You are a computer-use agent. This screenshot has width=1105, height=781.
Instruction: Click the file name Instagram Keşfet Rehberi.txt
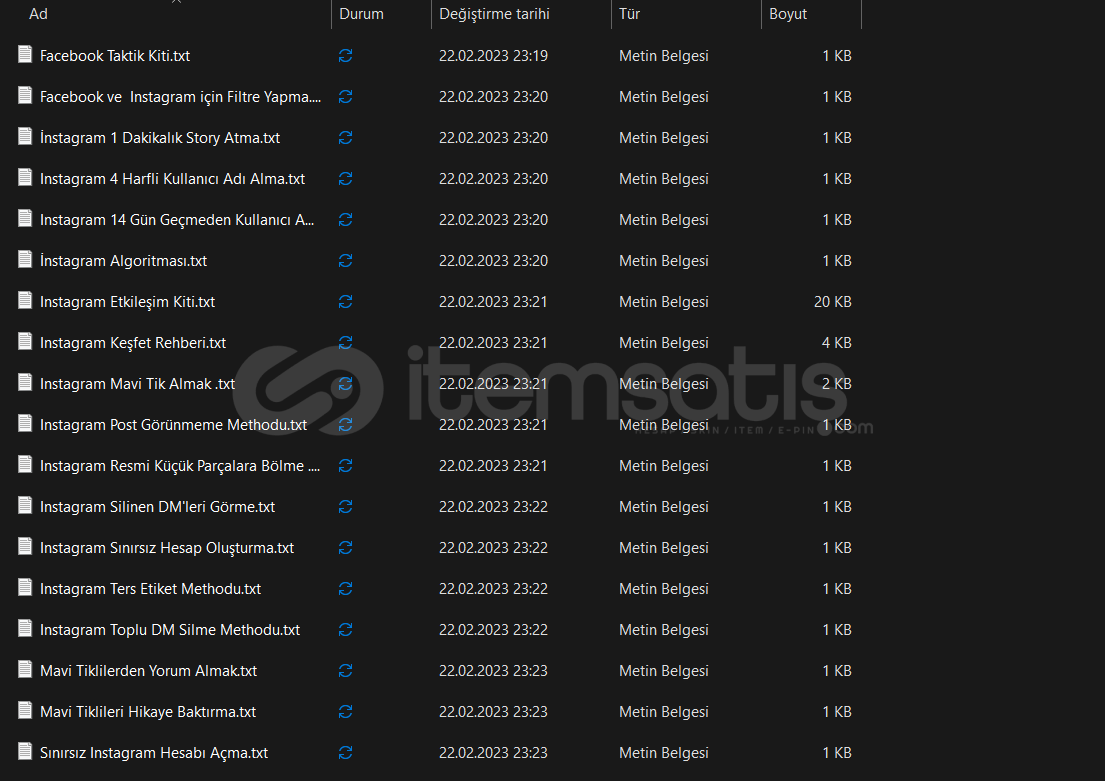133,343
